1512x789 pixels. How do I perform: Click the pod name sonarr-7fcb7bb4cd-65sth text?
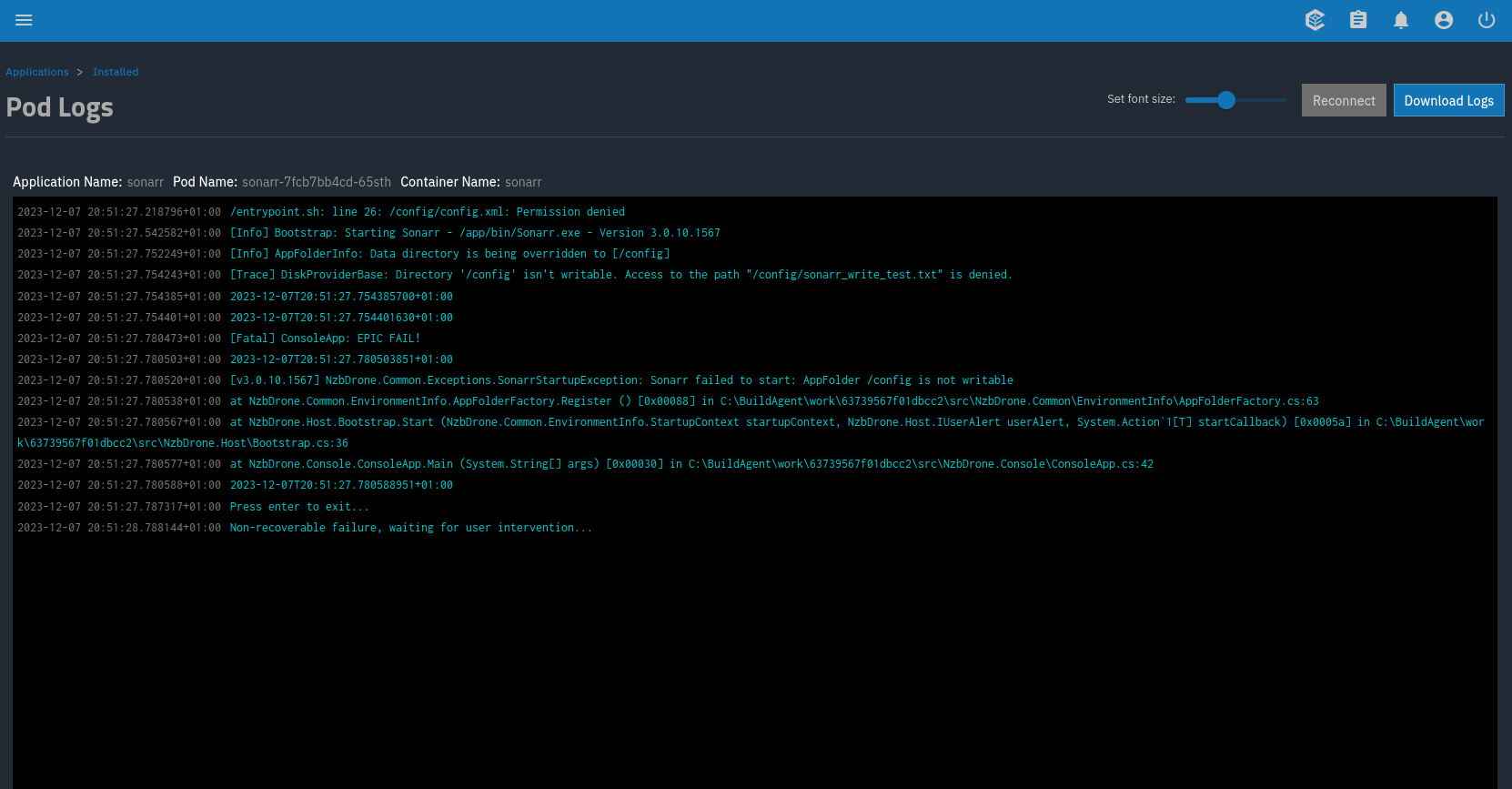[316, 182]
